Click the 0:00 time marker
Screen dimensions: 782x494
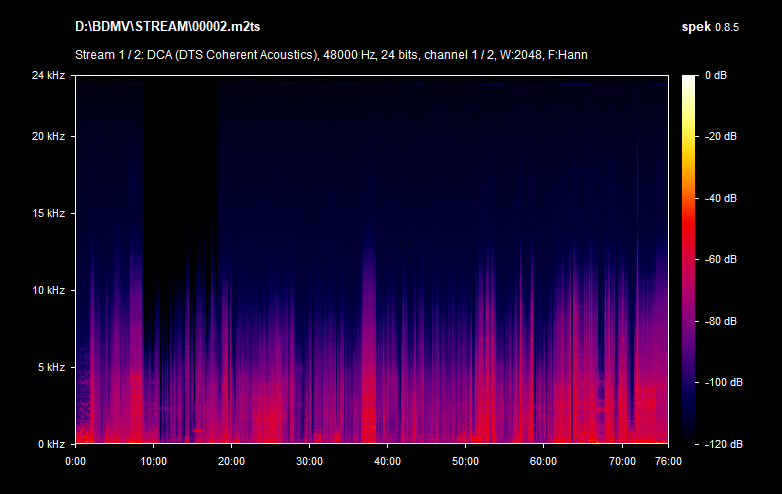pos(75,461)
